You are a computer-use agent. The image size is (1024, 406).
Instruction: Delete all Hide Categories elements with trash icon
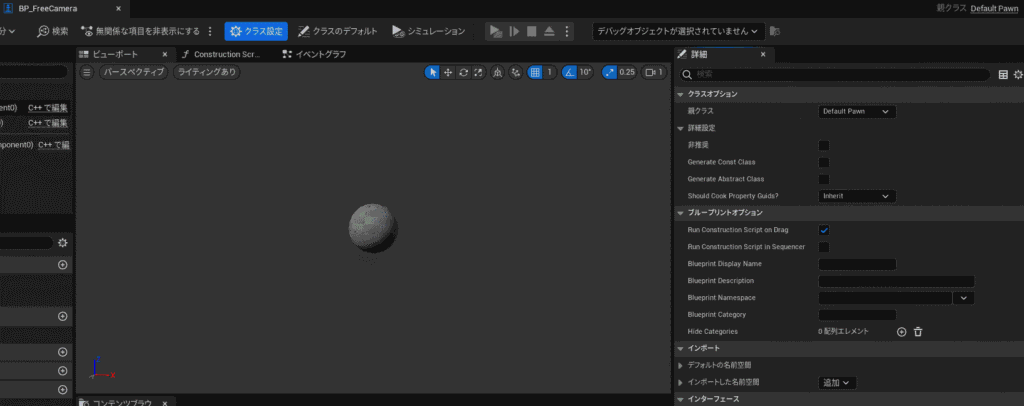pyautogui.click(x=918, y=331)
